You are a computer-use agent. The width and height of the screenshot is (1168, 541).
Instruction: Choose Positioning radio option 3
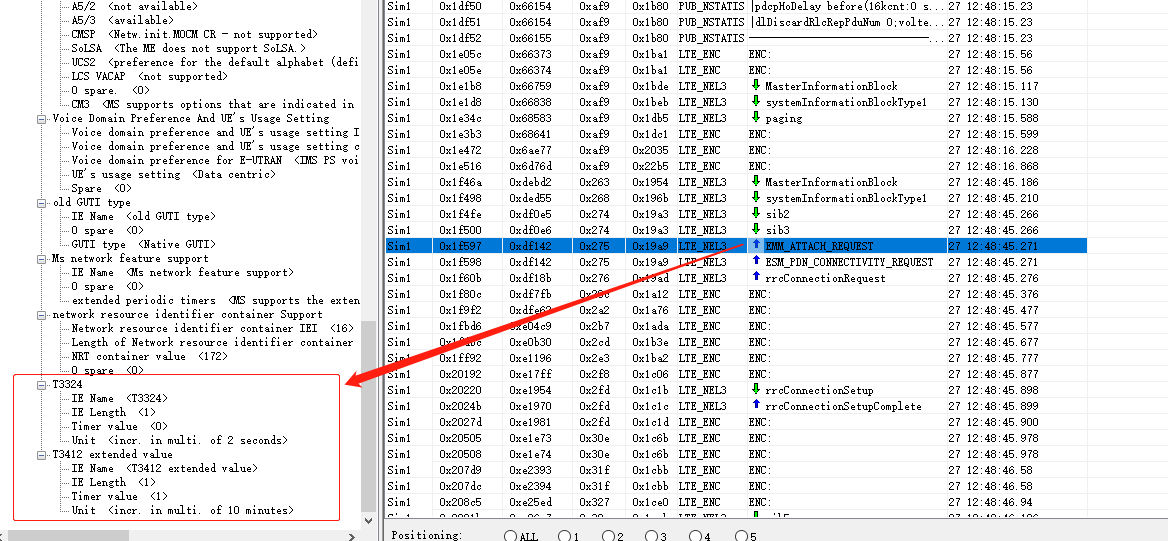click(653, 536)
